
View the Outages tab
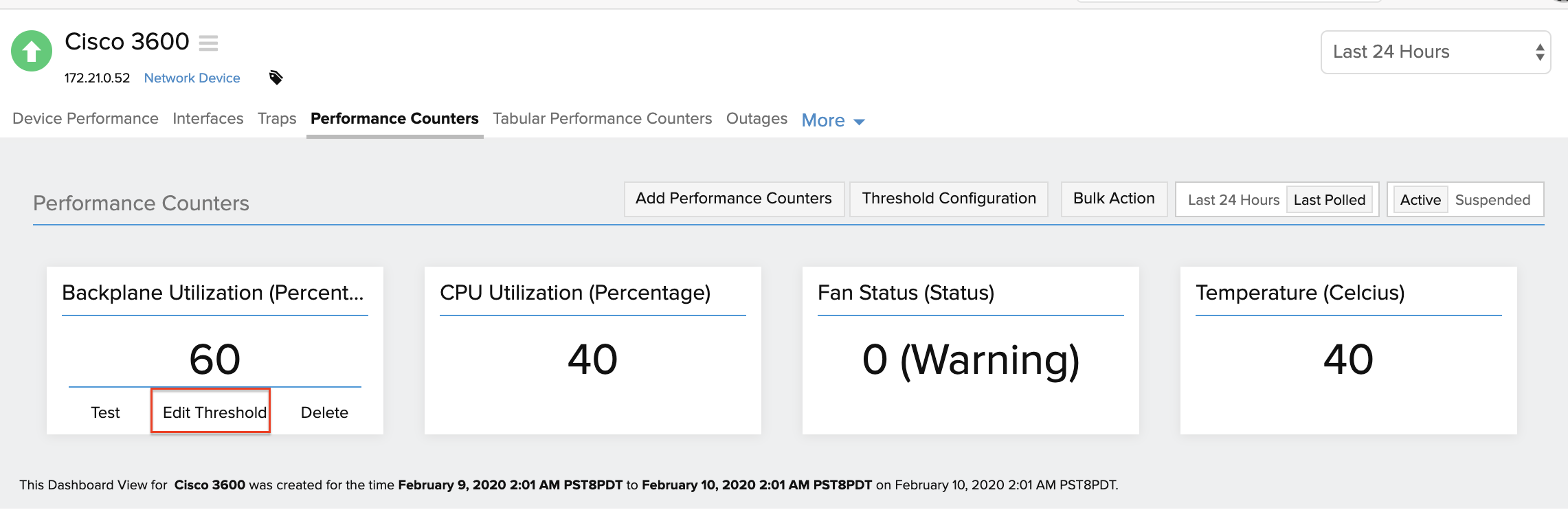[757, 119]
